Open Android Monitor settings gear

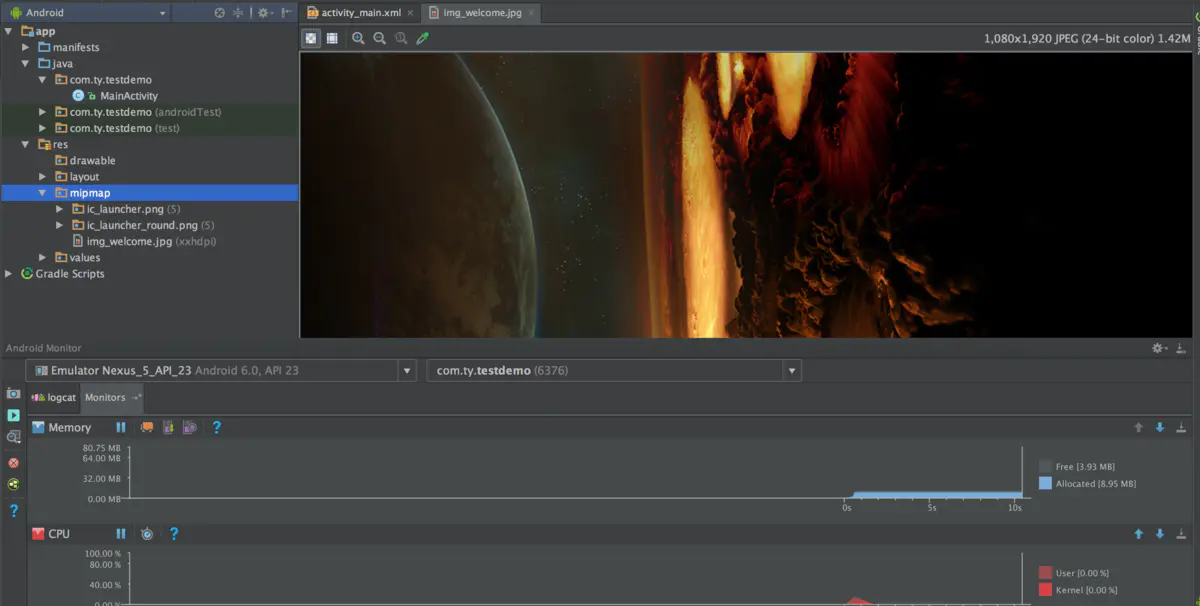(x=1160, y=348)
